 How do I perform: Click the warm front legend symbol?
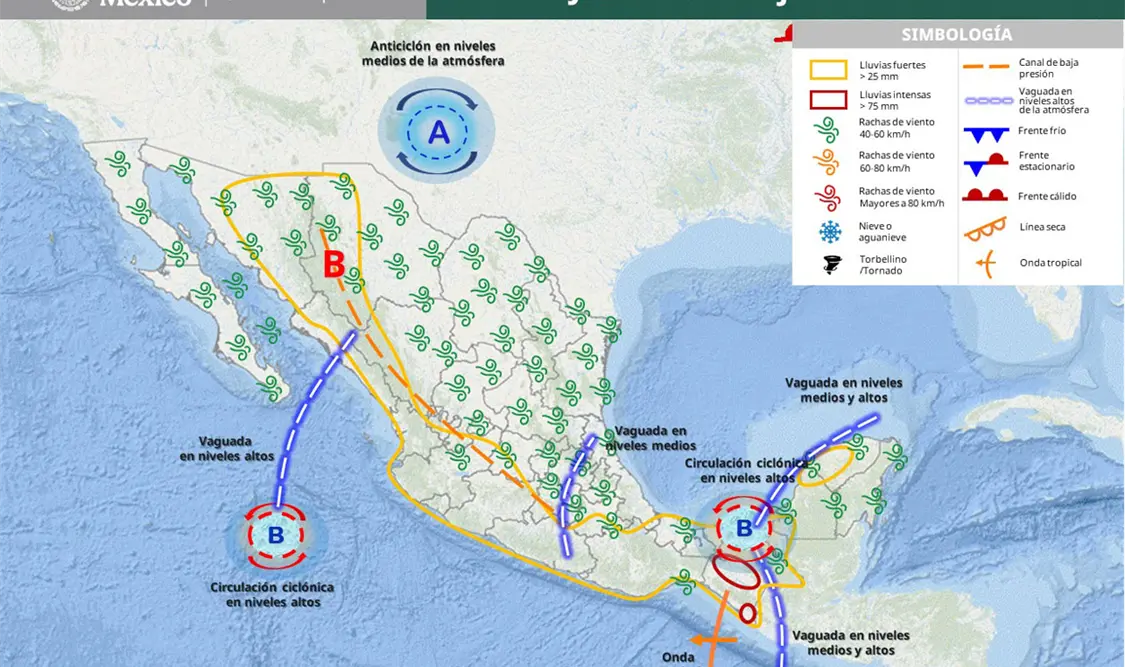984,194
